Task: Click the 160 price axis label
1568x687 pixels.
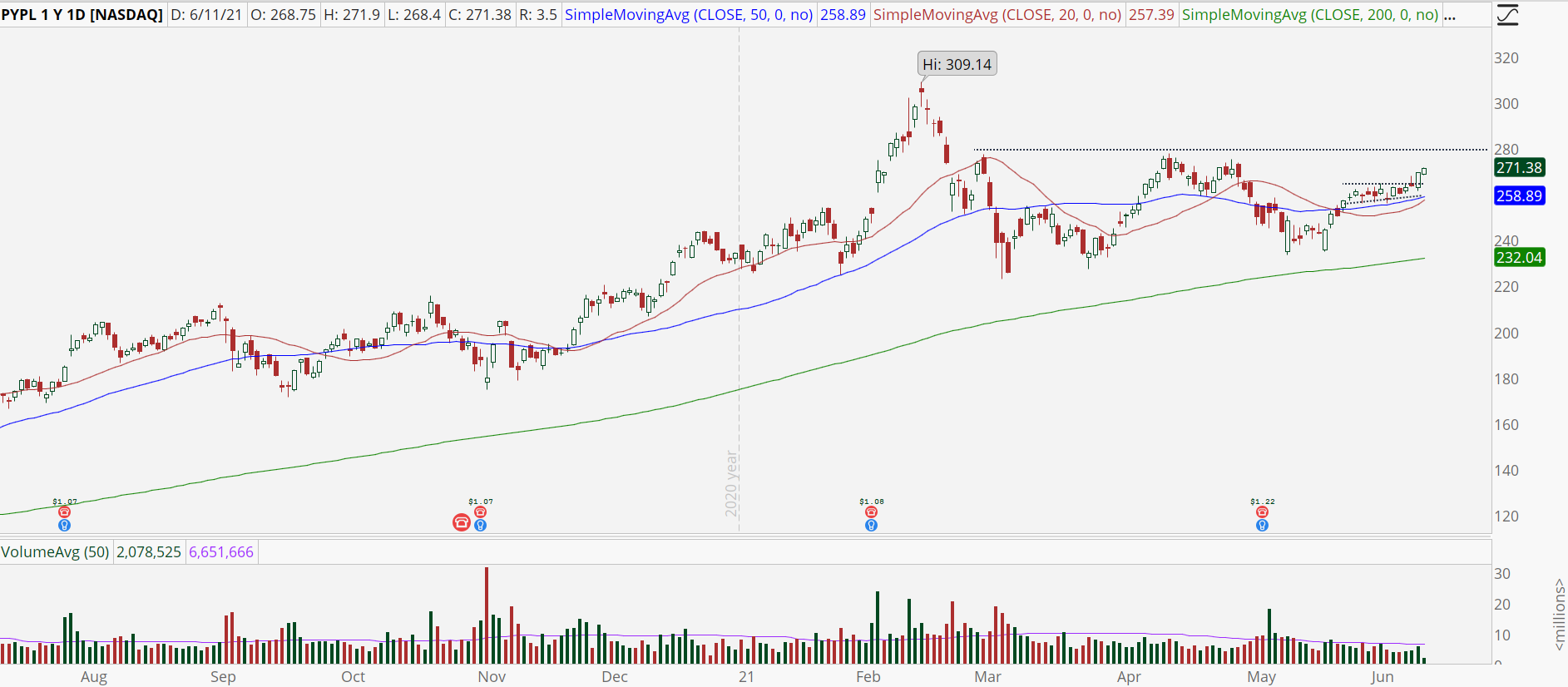Action: 1506,425
